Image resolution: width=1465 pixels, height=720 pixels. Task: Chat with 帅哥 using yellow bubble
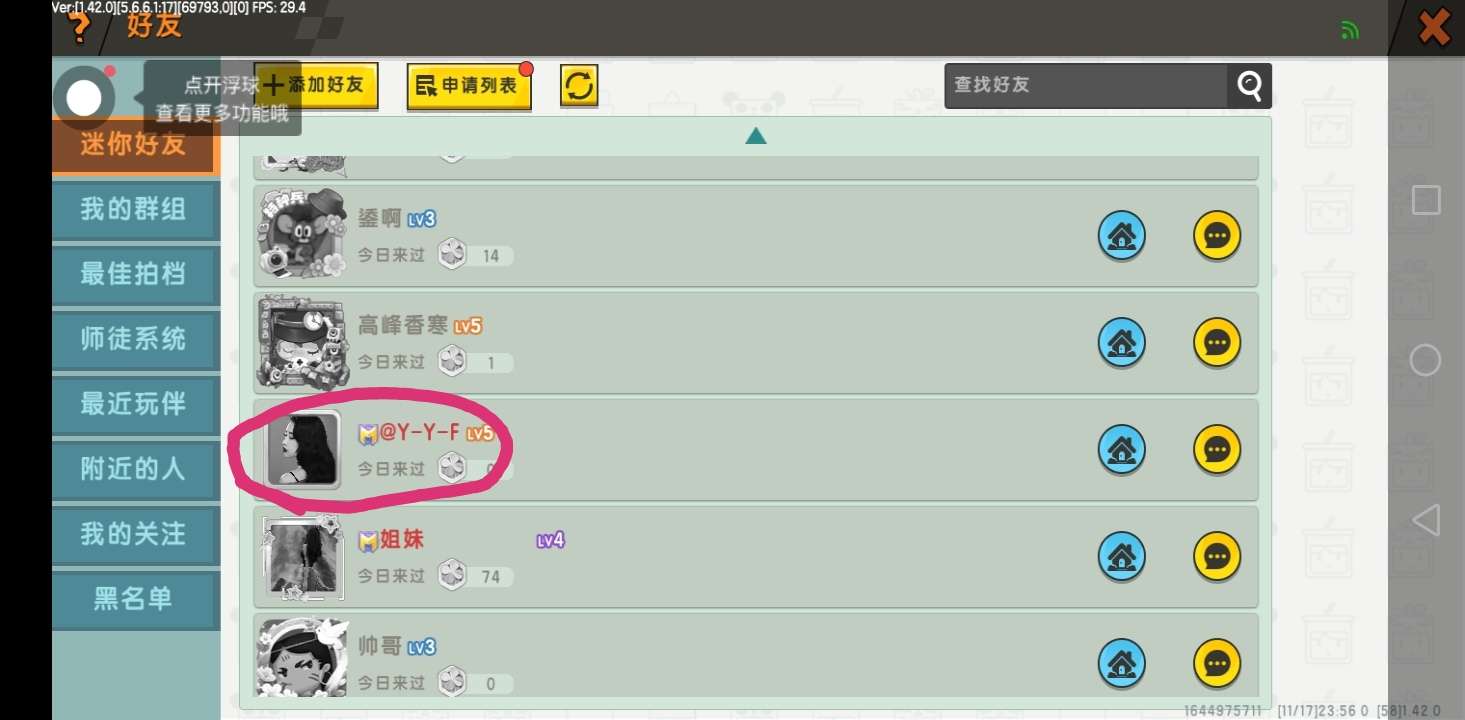[x=1217, y=664]
